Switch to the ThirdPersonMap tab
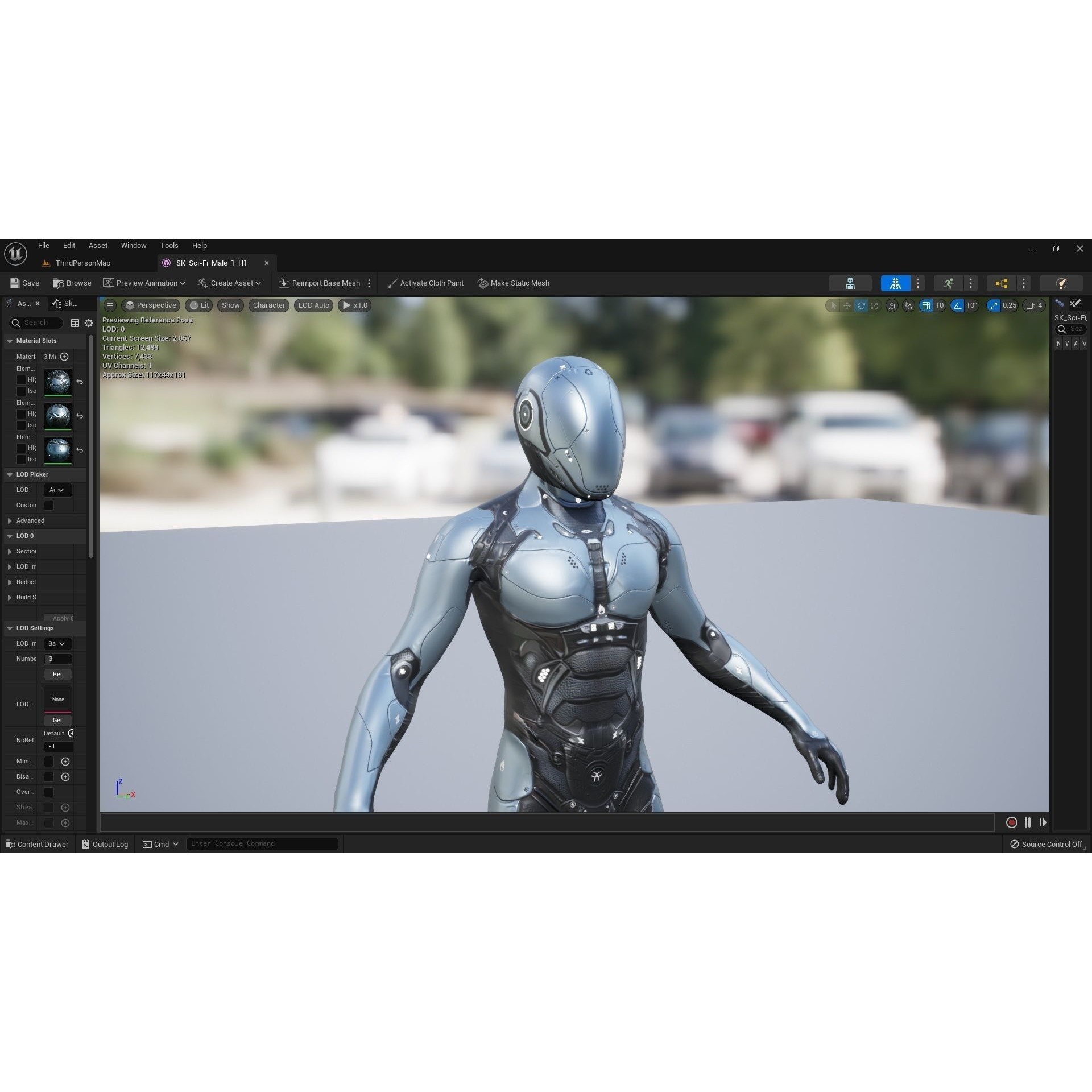 [82, 263]
